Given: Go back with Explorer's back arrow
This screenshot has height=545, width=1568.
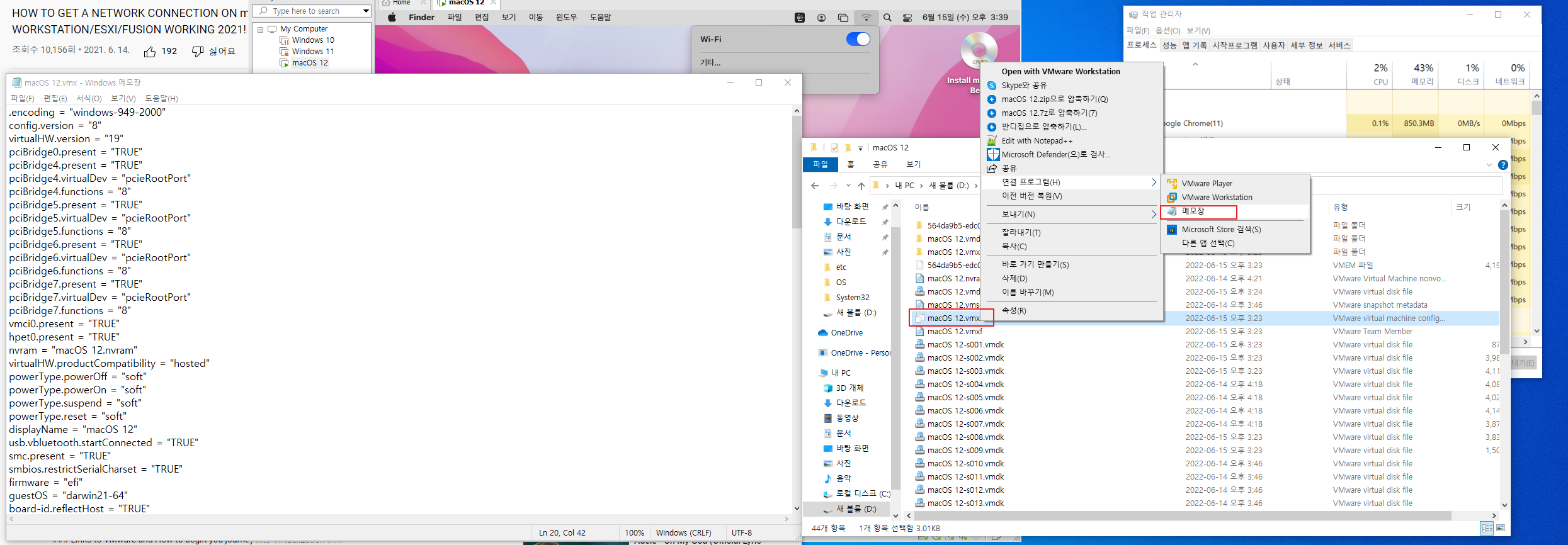Looking at the screenshot, I should coord(815,186).
